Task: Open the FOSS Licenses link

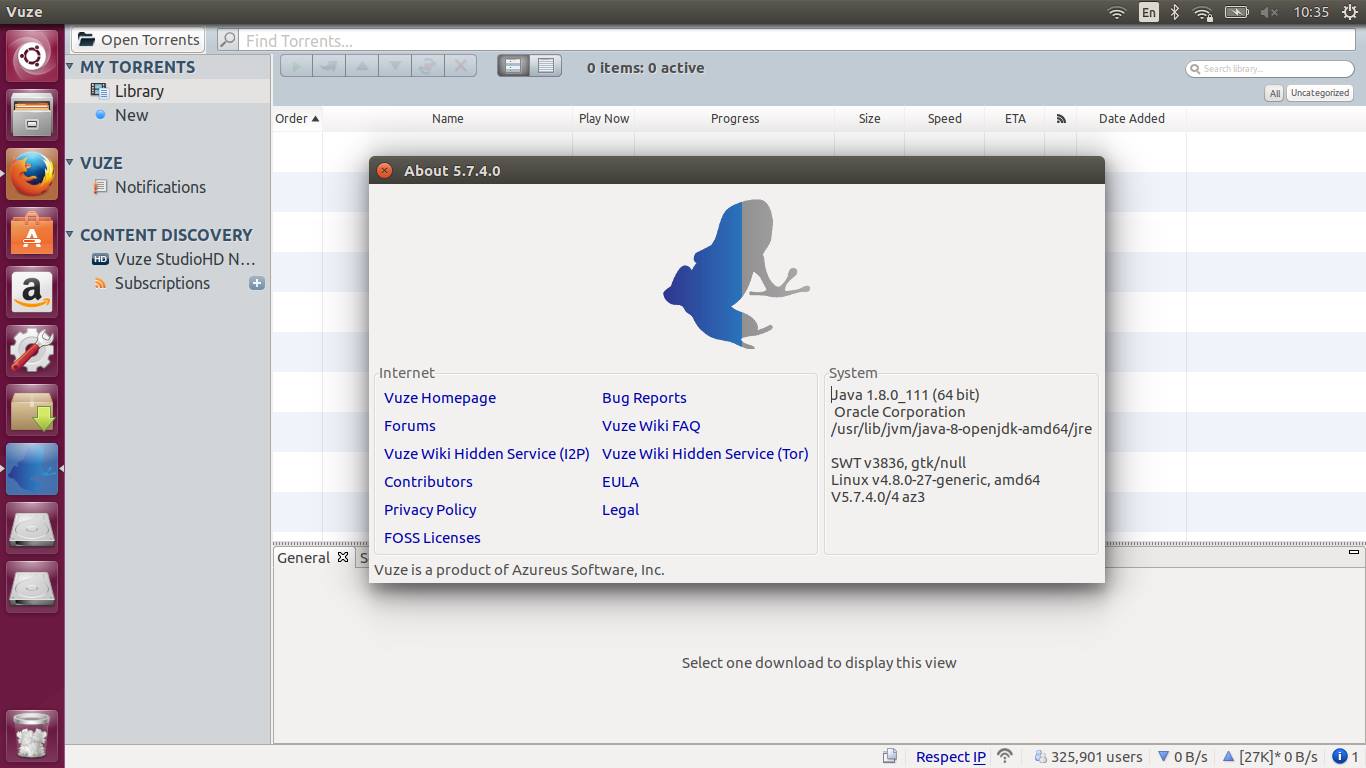Action: click(x=432, y=538)
